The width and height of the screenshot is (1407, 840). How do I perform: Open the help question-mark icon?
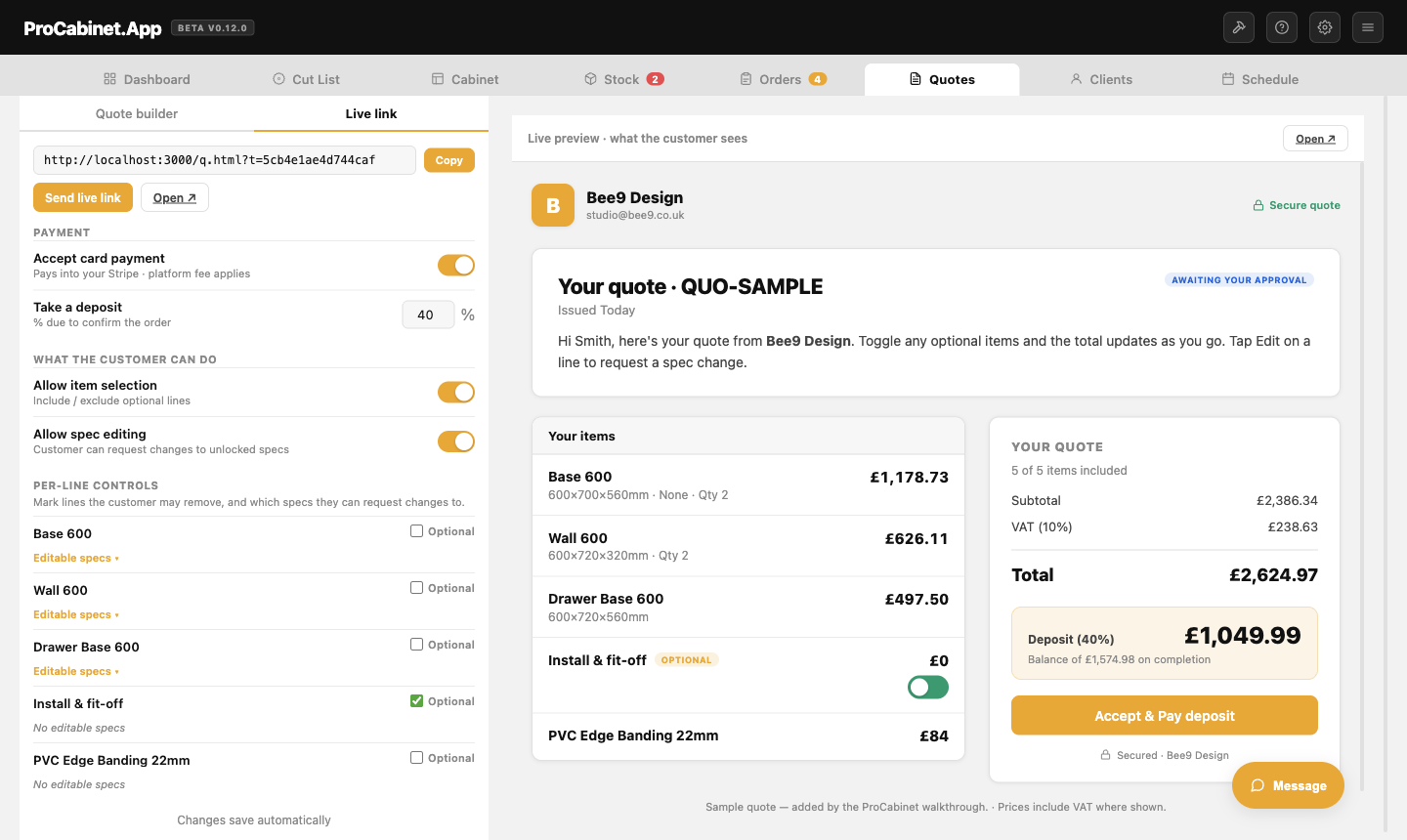tap(1282, 27)
